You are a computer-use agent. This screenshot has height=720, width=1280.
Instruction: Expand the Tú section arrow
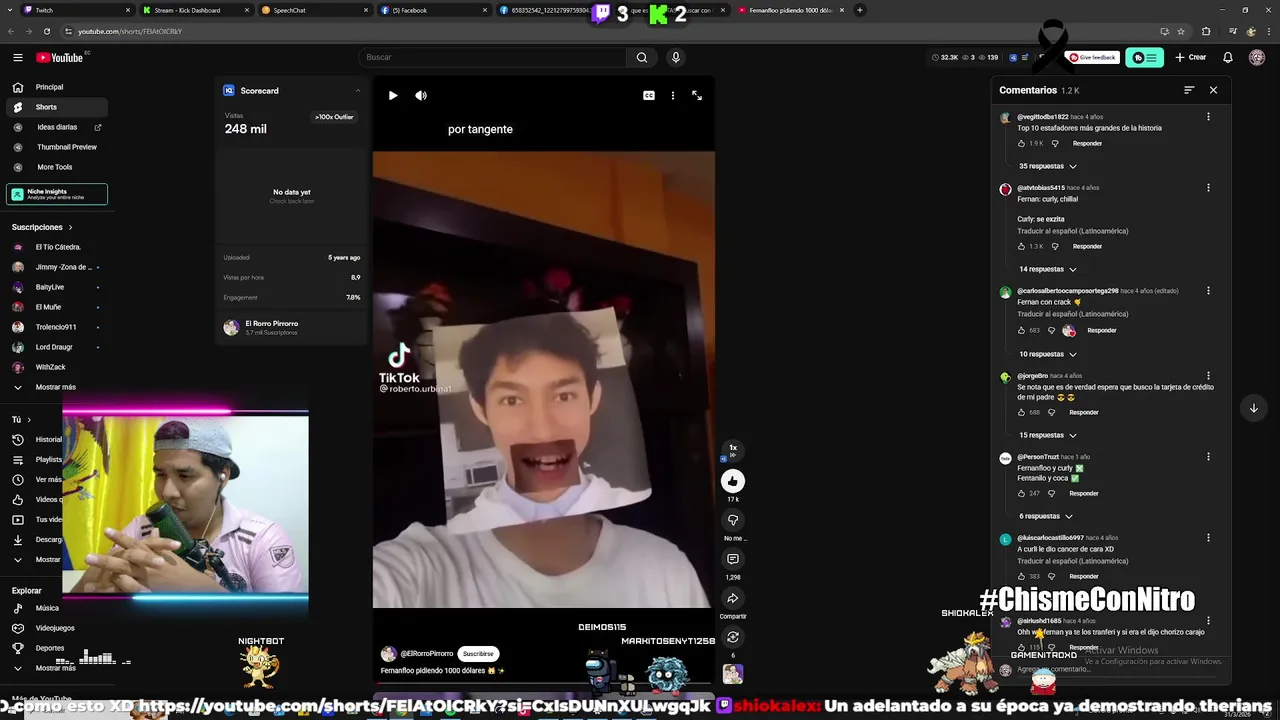coord(28,420)
